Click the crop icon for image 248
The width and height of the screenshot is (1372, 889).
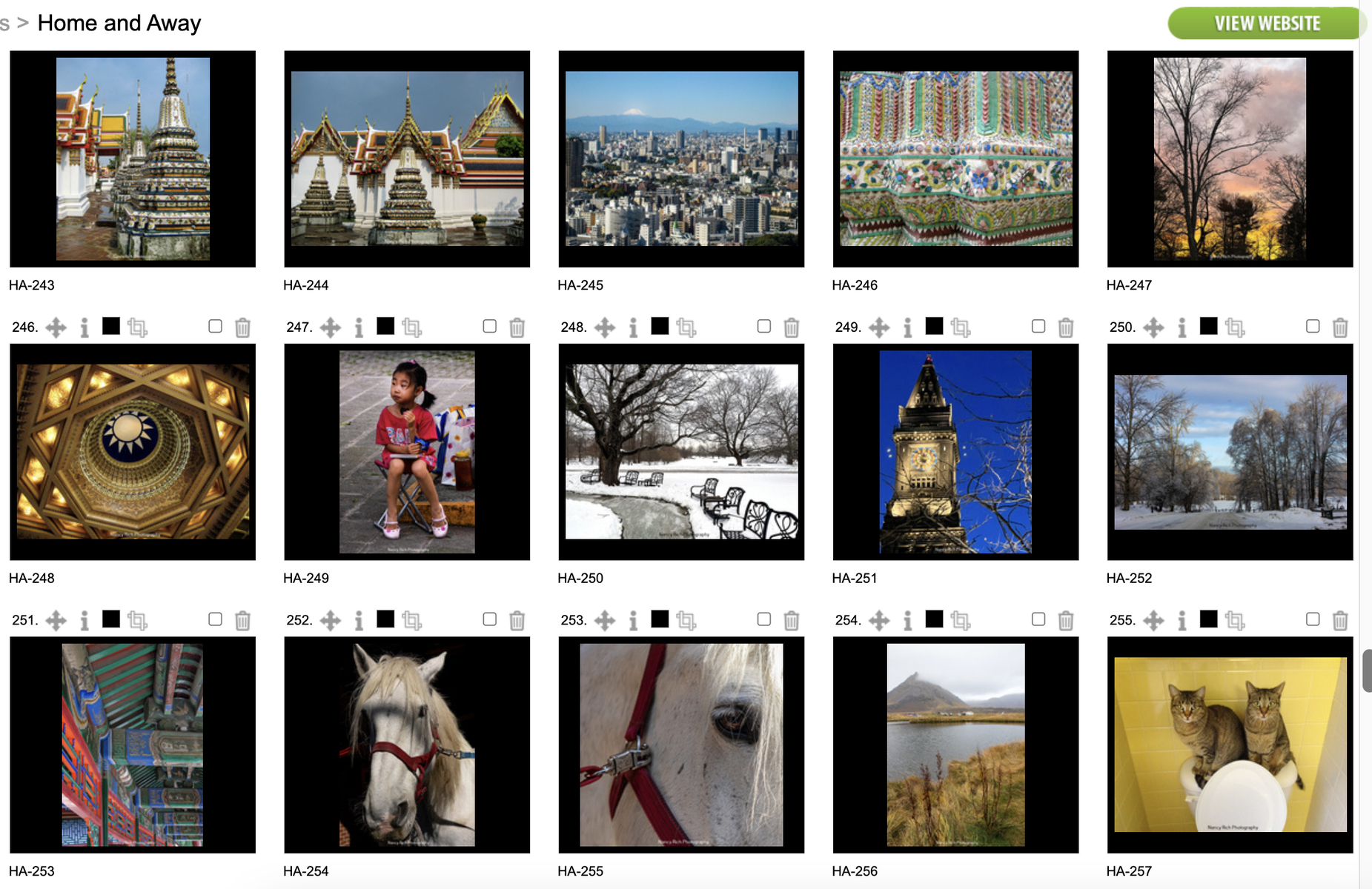coord(686,327)
